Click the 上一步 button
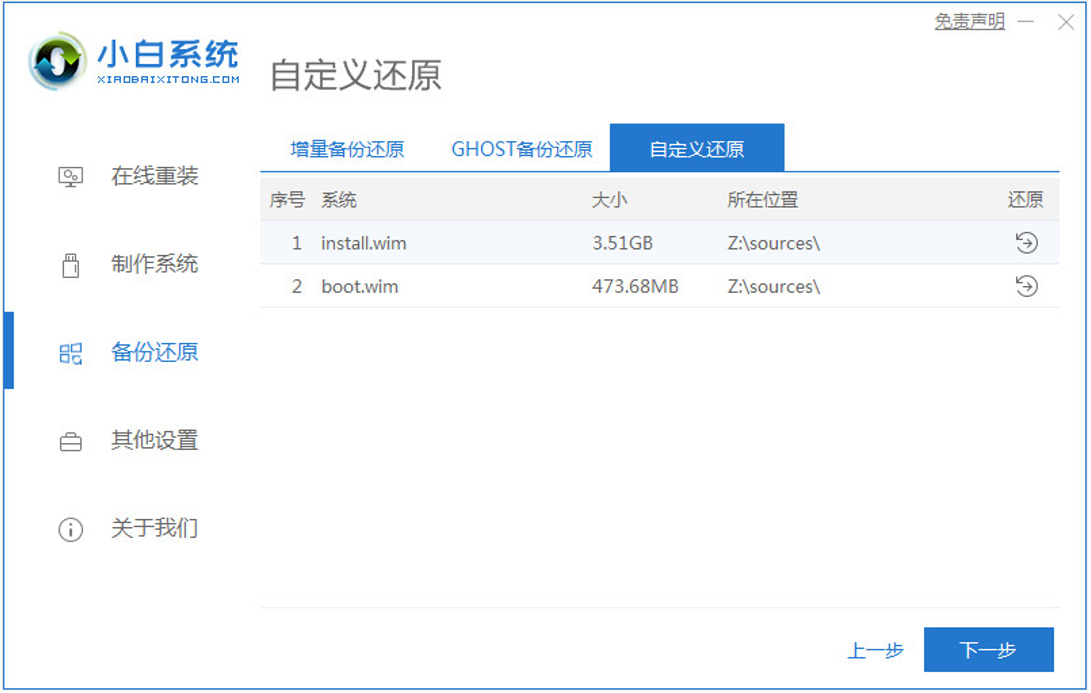1091x693 pixels. pos(875,649)
